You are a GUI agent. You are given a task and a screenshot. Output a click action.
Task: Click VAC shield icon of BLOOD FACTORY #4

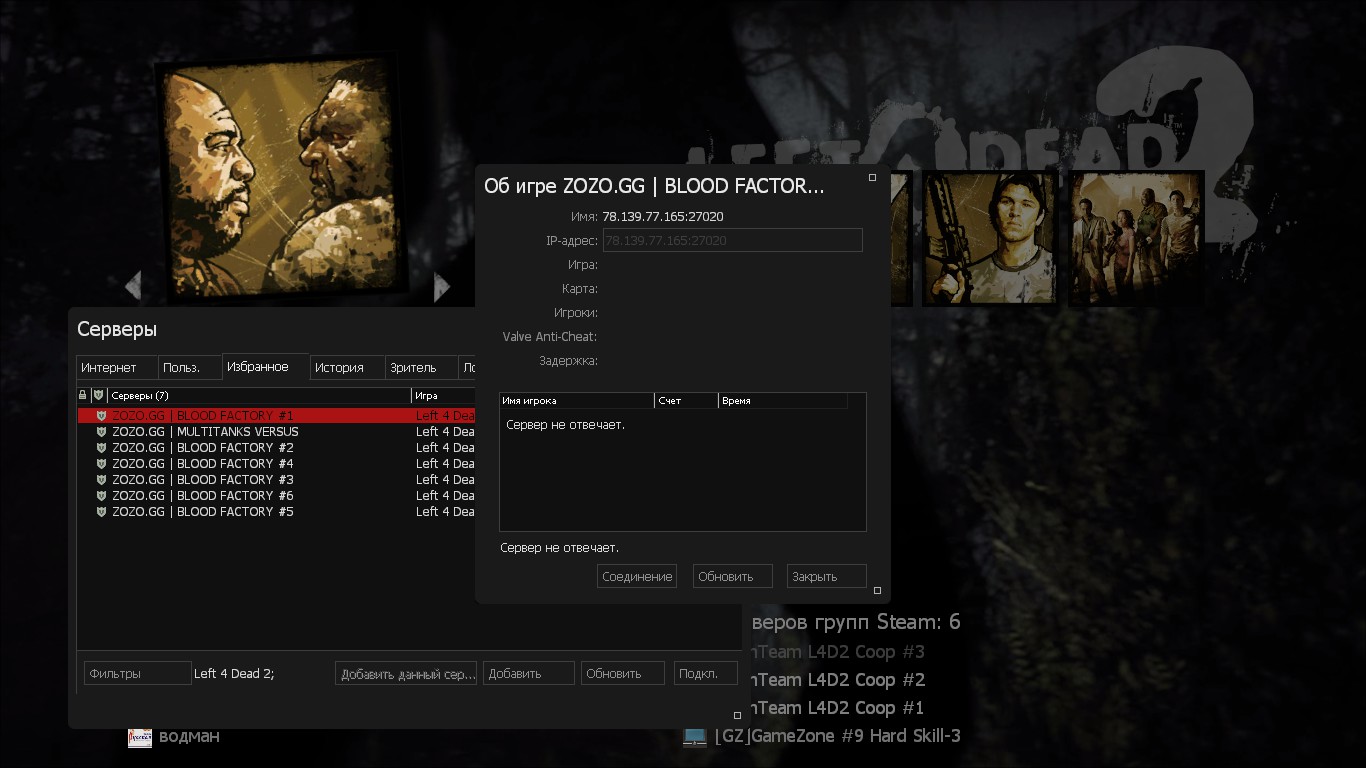click(101, 464)
